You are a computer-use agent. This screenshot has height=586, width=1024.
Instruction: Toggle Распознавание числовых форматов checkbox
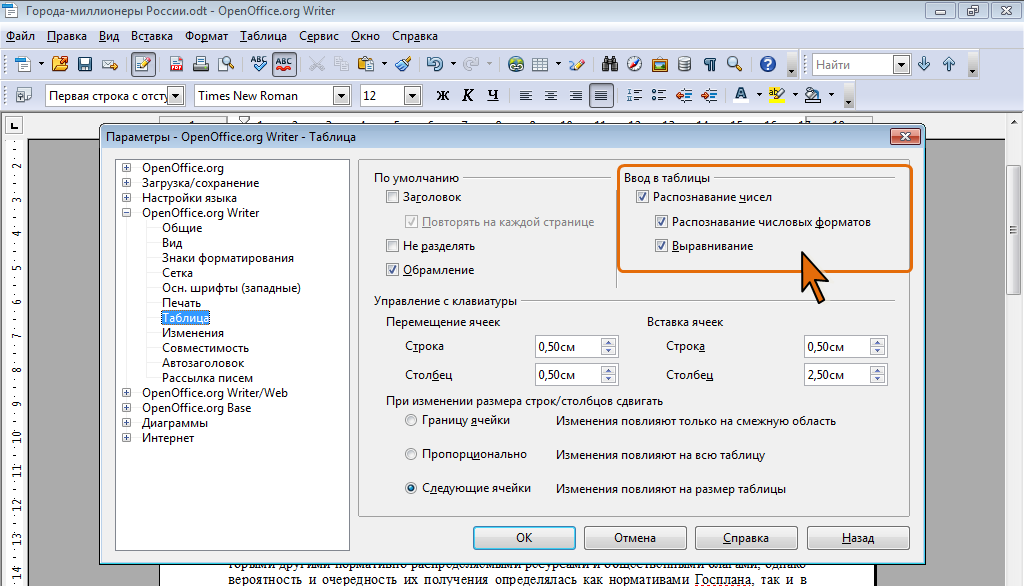click(662, 221)
